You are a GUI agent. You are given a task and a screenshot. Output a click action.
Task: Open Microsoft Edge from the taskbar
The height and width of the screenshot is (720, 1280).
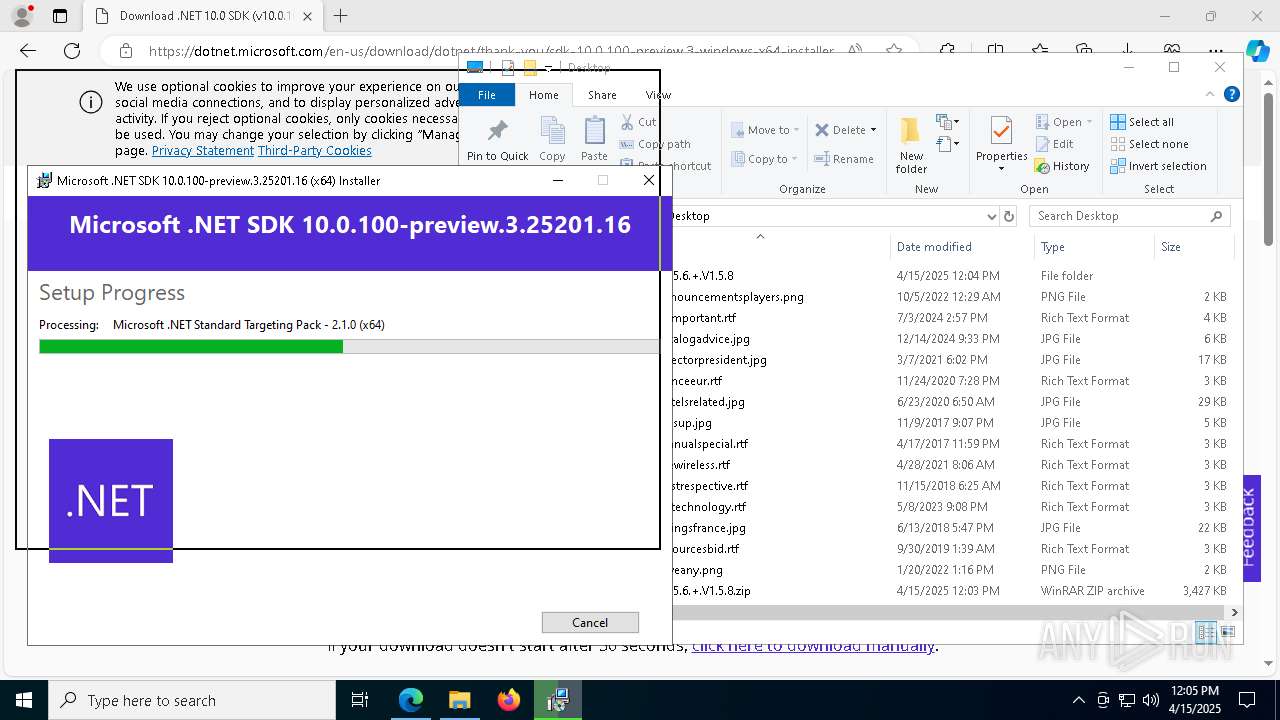click(411, 700)
